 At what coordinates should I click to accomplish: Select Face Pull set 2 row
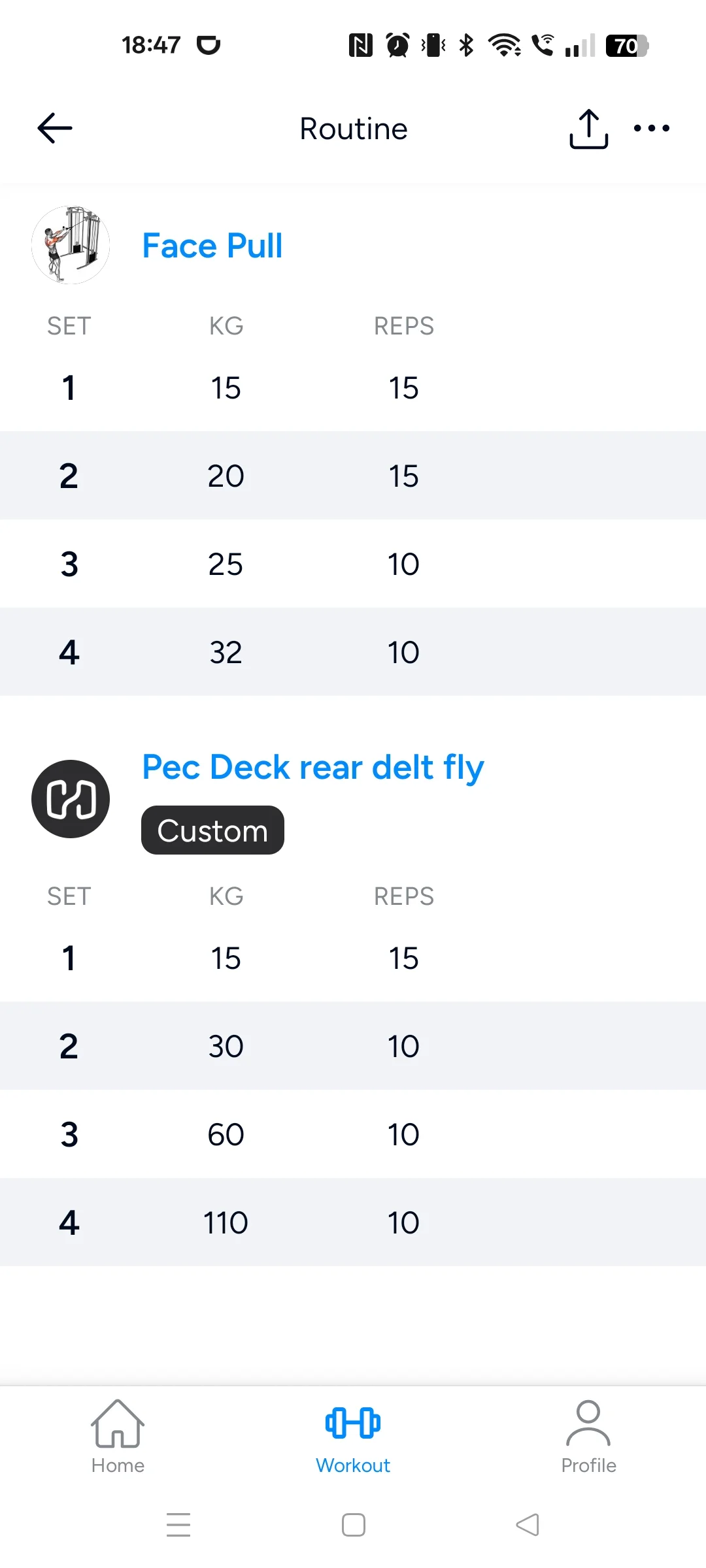[353, 476]
